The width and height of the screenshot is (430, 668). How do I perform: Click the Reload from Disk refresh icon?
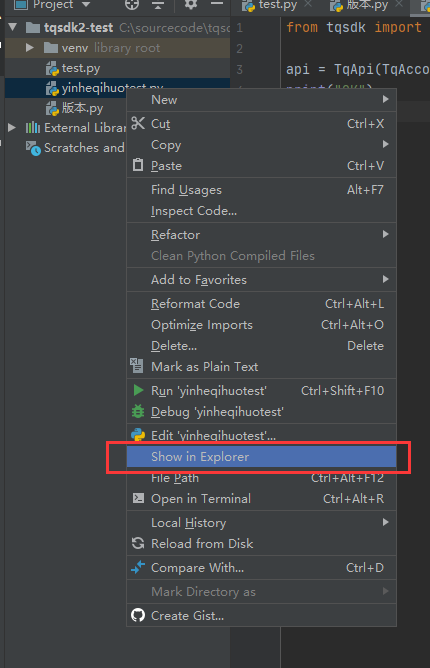[x=138, y=543]
